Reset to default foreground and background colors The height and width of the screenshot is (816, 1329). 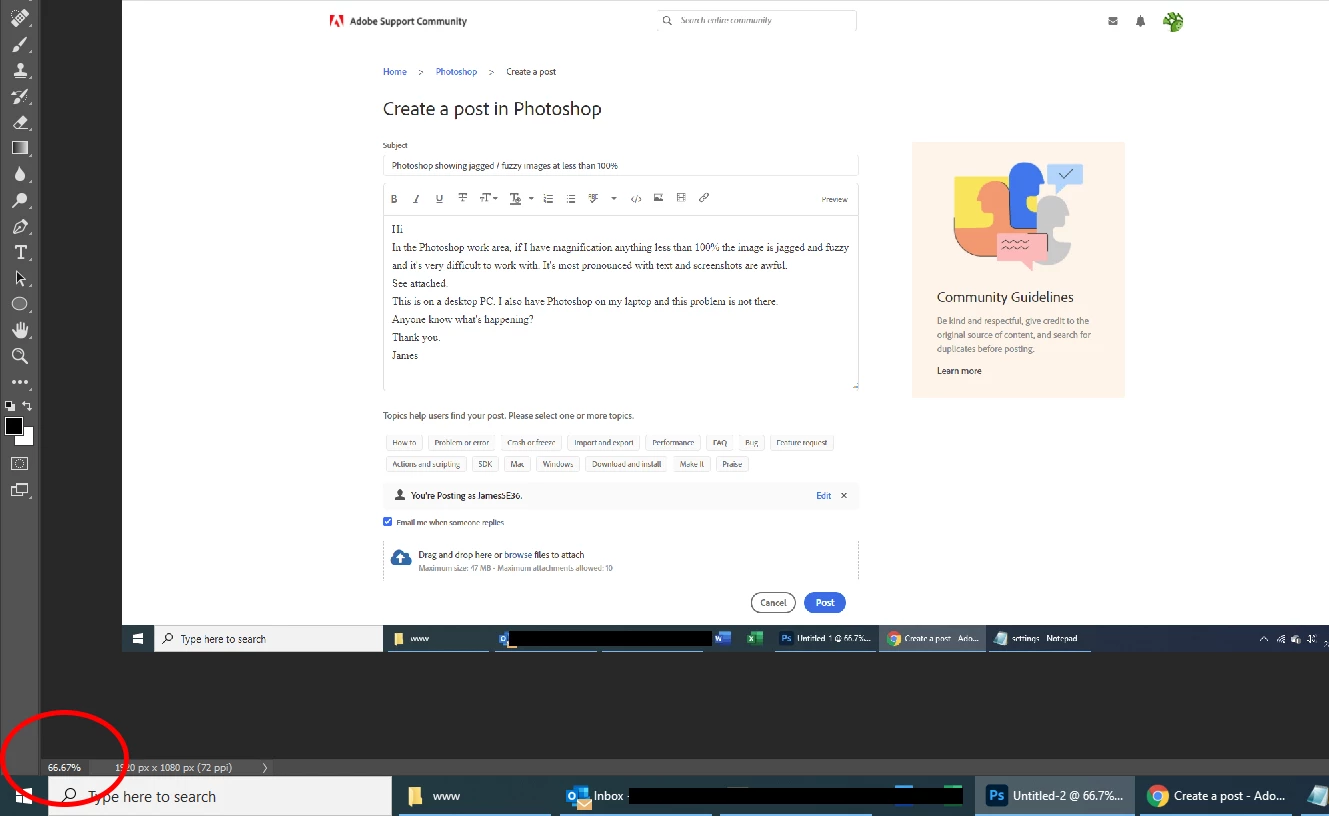click(x=10, y=406)
